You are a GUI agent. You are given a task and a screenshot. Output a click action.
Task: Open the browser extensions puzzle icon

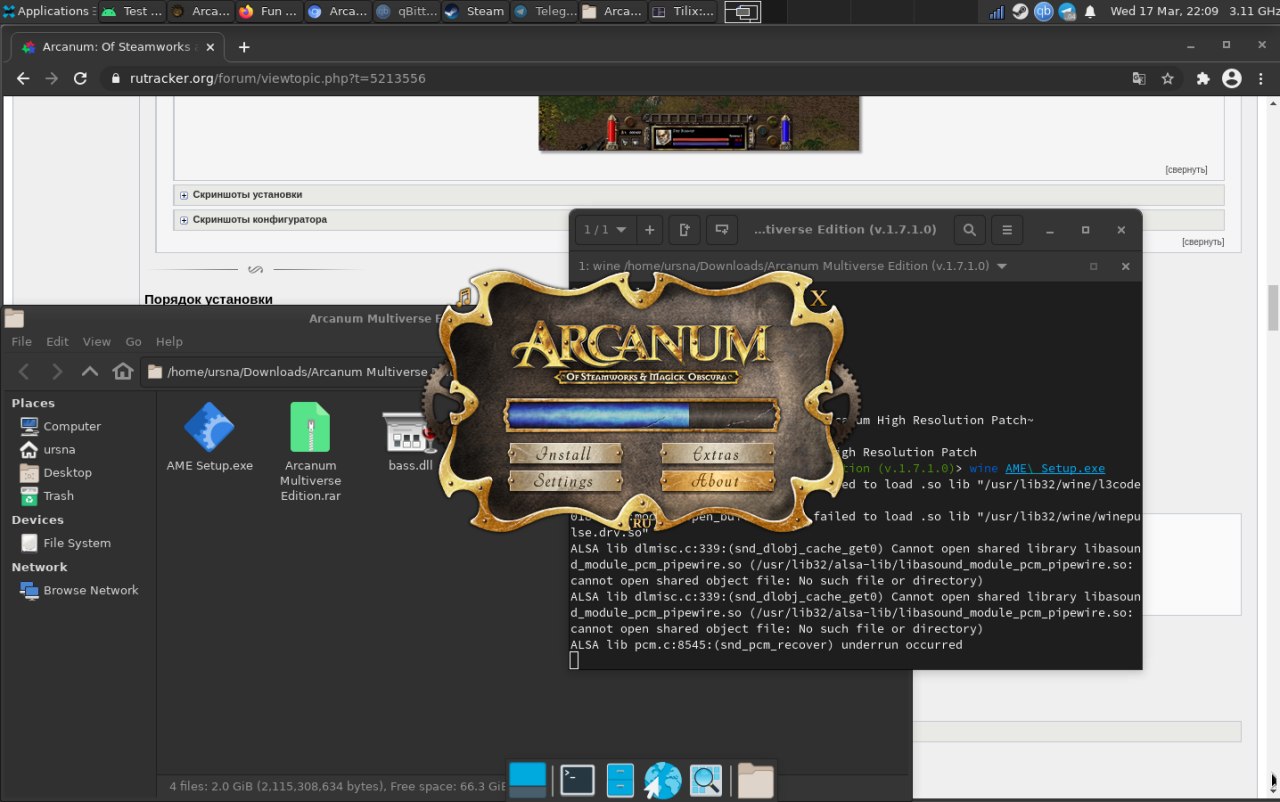[1203, 78]
